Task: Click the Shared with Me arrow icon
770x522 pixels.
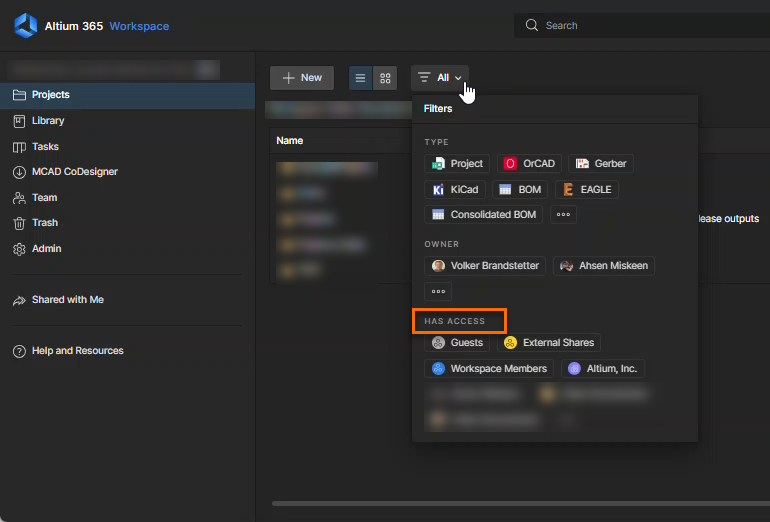Action: coord(19,301)
